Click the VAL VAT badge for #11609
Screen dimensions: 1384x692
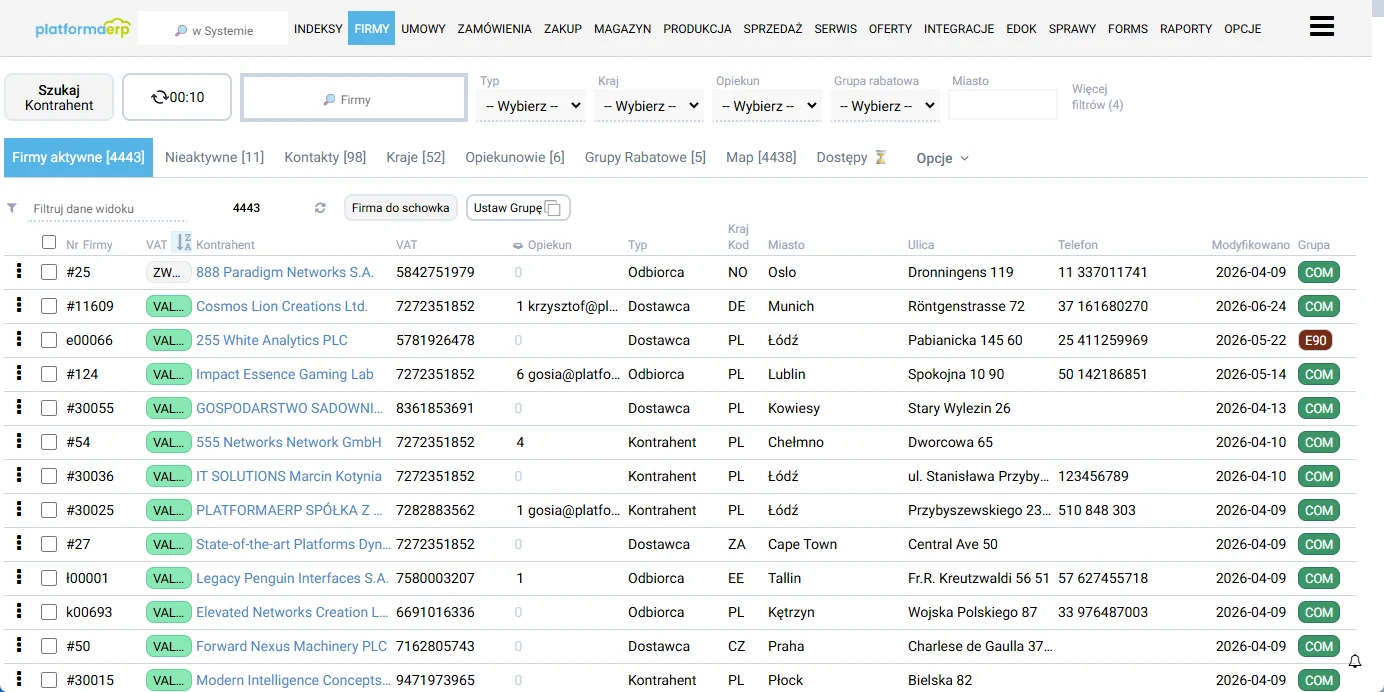click(x=168, y=306)
